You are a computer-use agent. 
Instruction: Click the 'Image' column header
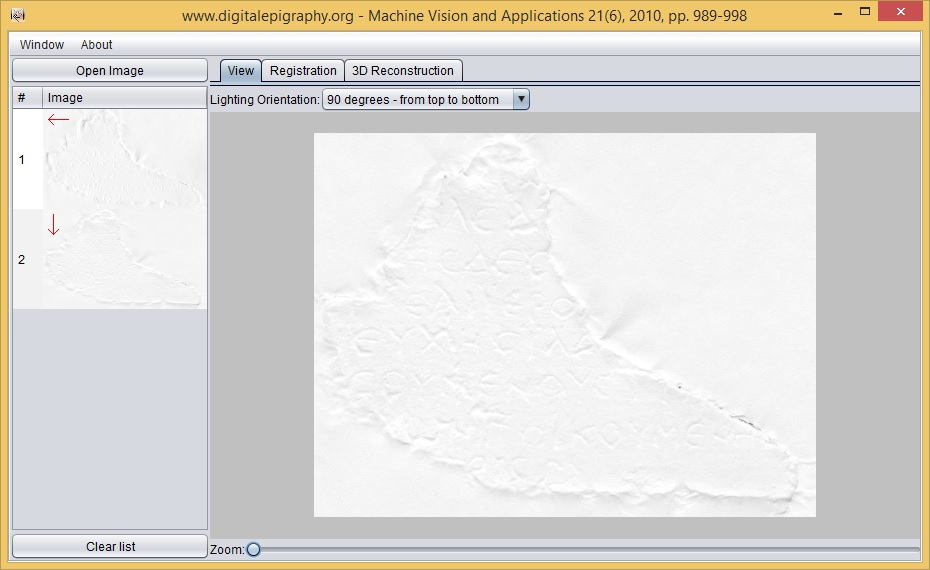(124, 98)
